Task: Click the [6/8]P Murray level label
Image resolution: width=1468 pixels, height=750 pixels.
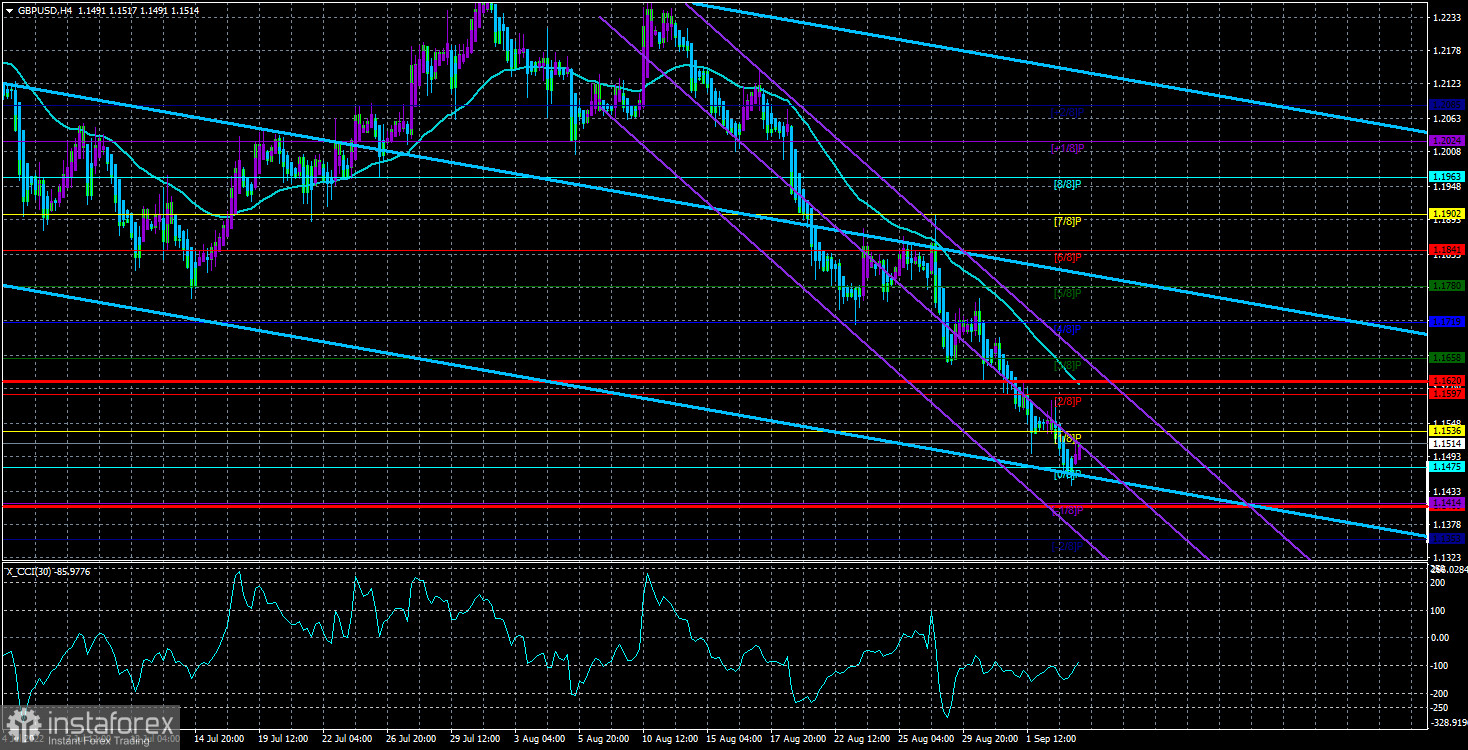Action: 1069,257
